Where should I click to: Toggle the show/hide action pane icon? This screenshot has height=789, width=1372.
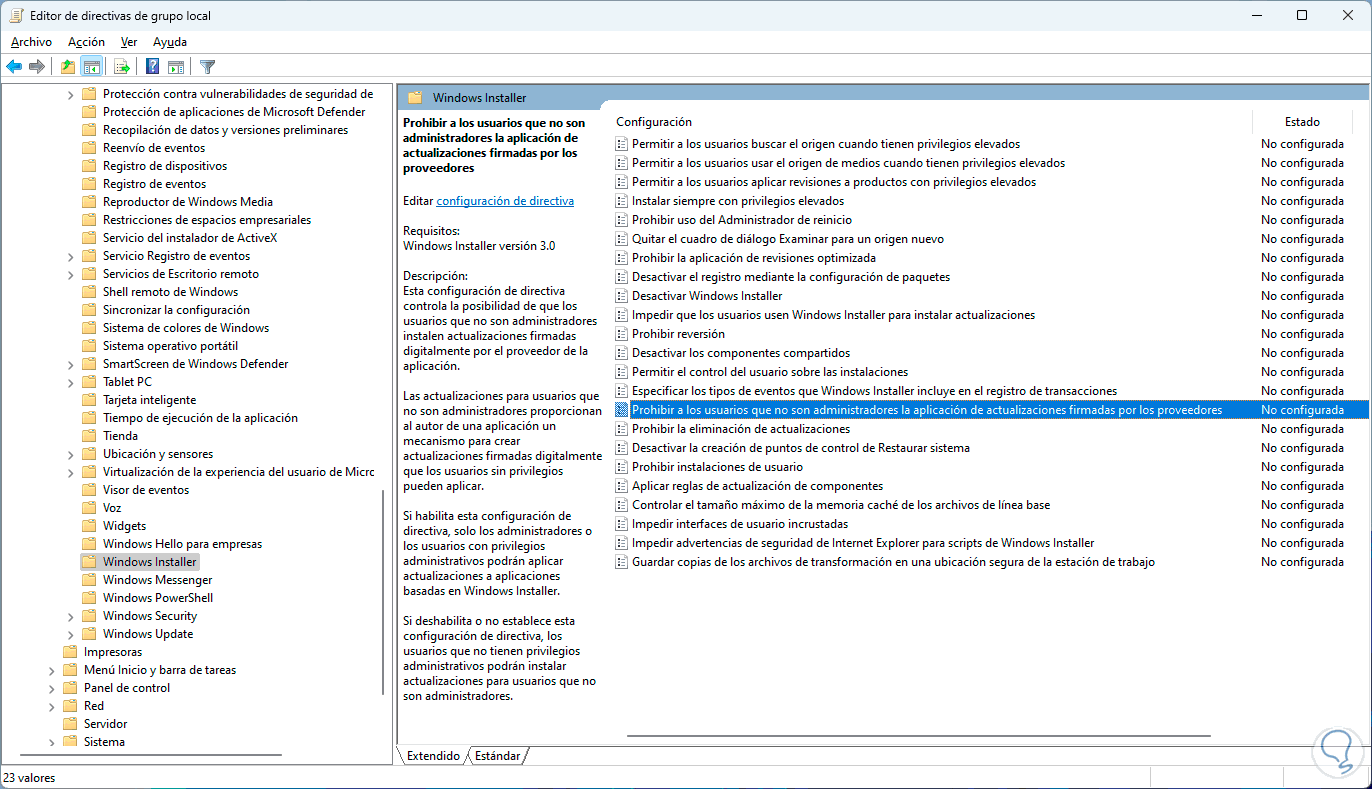(176, 67)
